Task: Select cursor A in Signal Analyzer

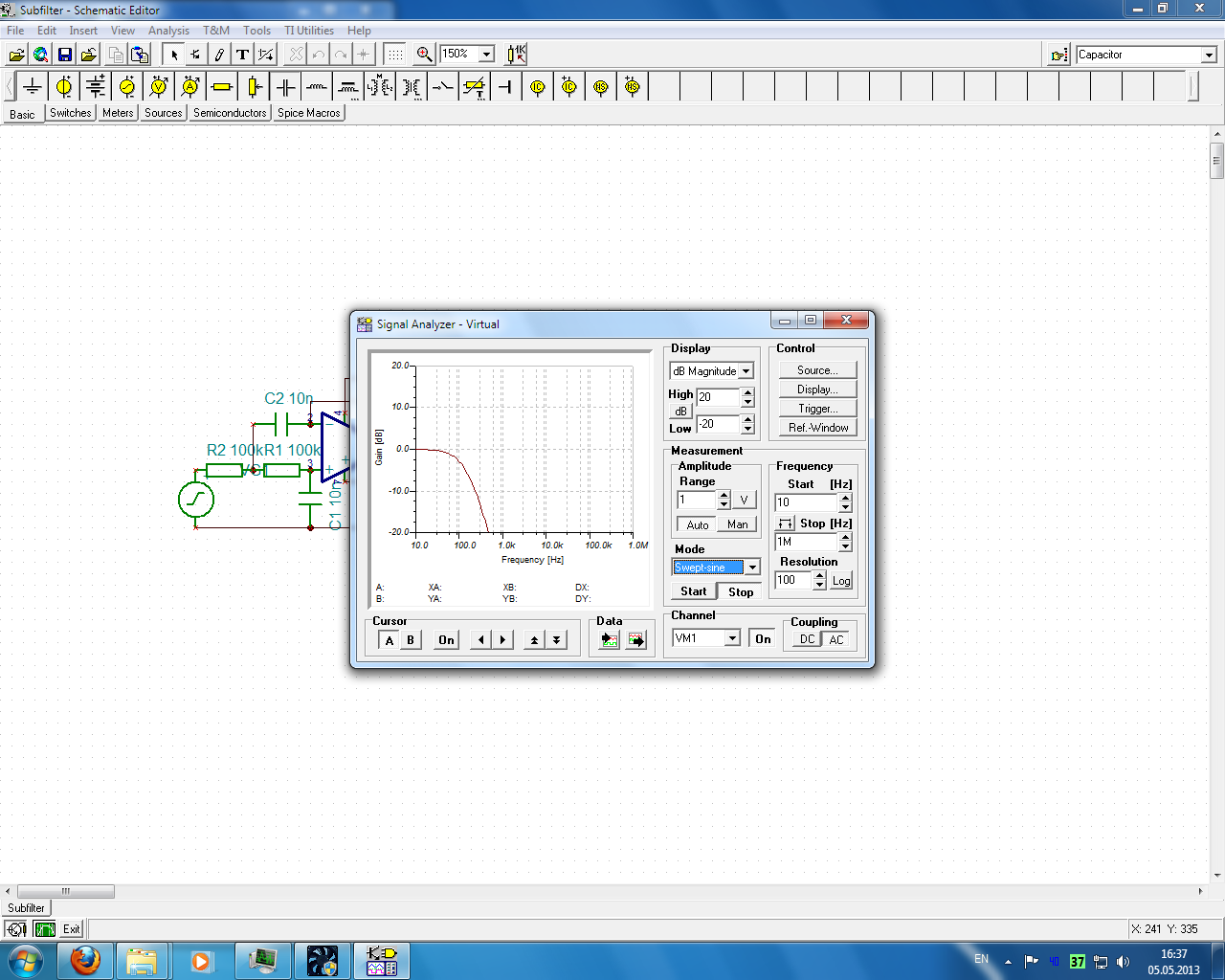Action: 390,640
